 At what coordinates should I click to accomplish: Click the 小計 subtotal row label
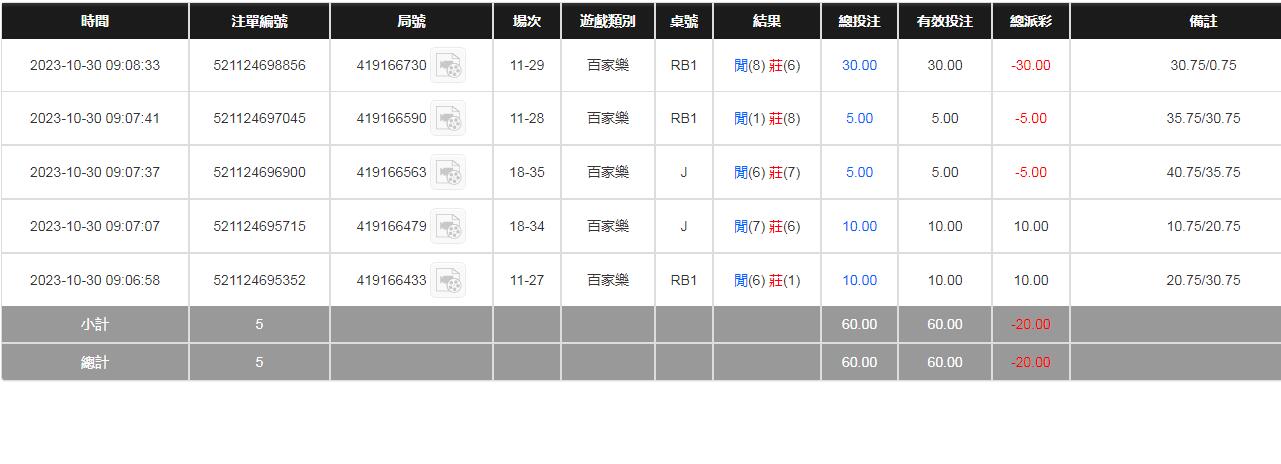95,324
